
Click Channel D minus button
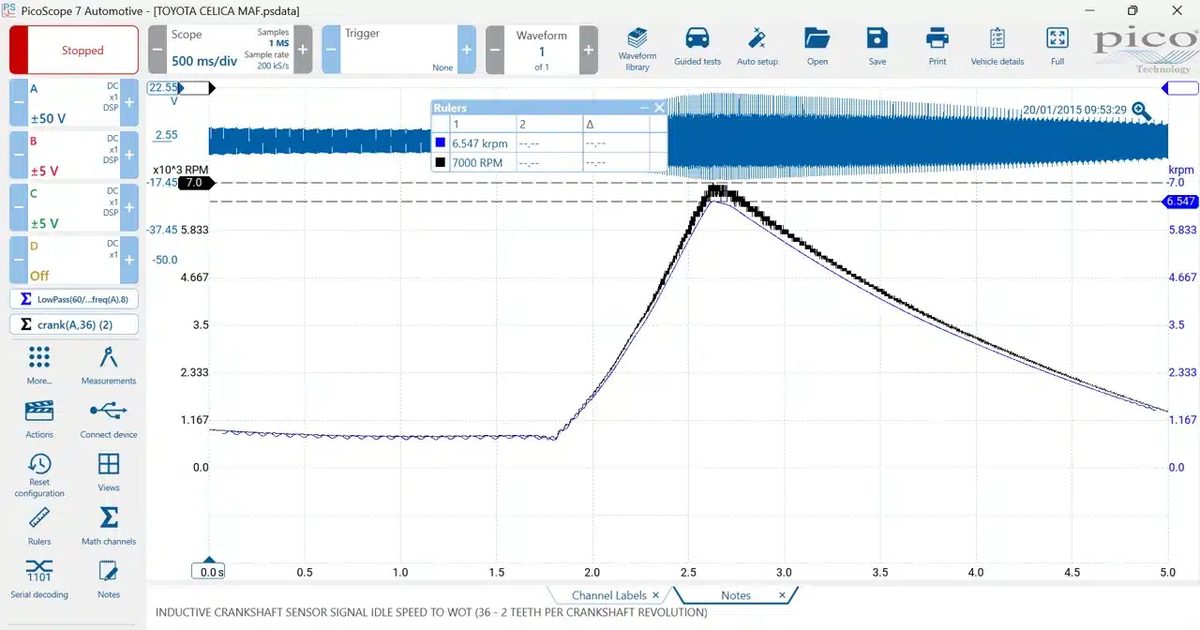point(18,260)
